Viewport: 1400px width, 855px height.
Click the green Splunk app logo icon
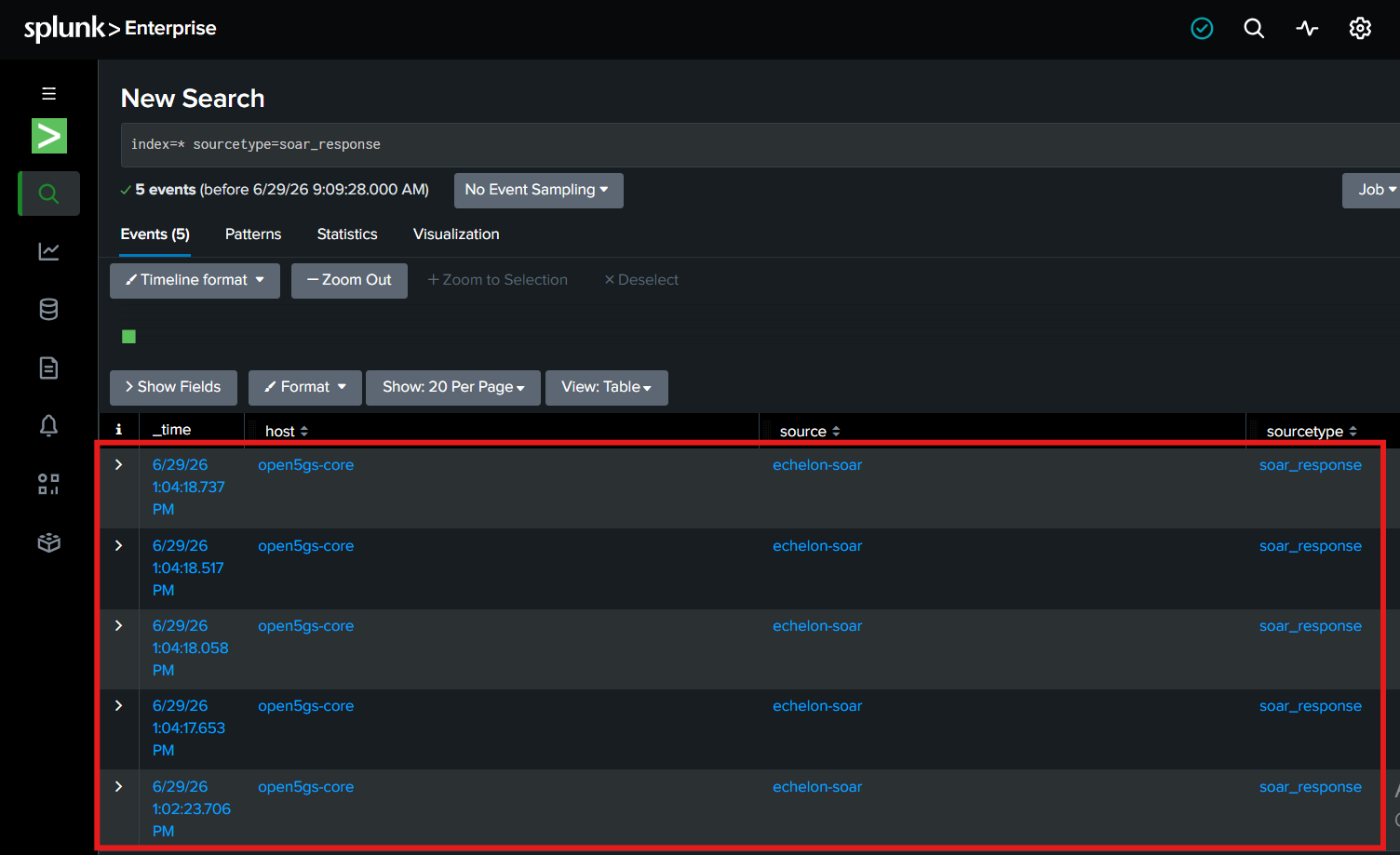(x=49, y=136)
